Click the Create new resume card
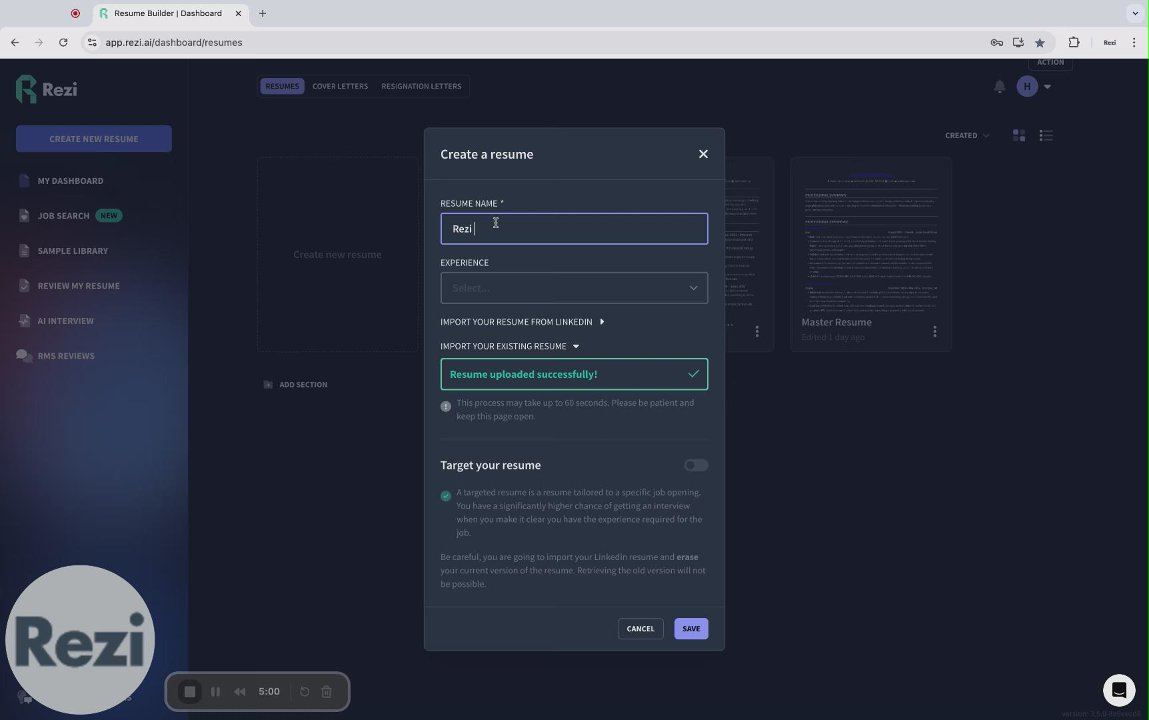 [337, 254]
